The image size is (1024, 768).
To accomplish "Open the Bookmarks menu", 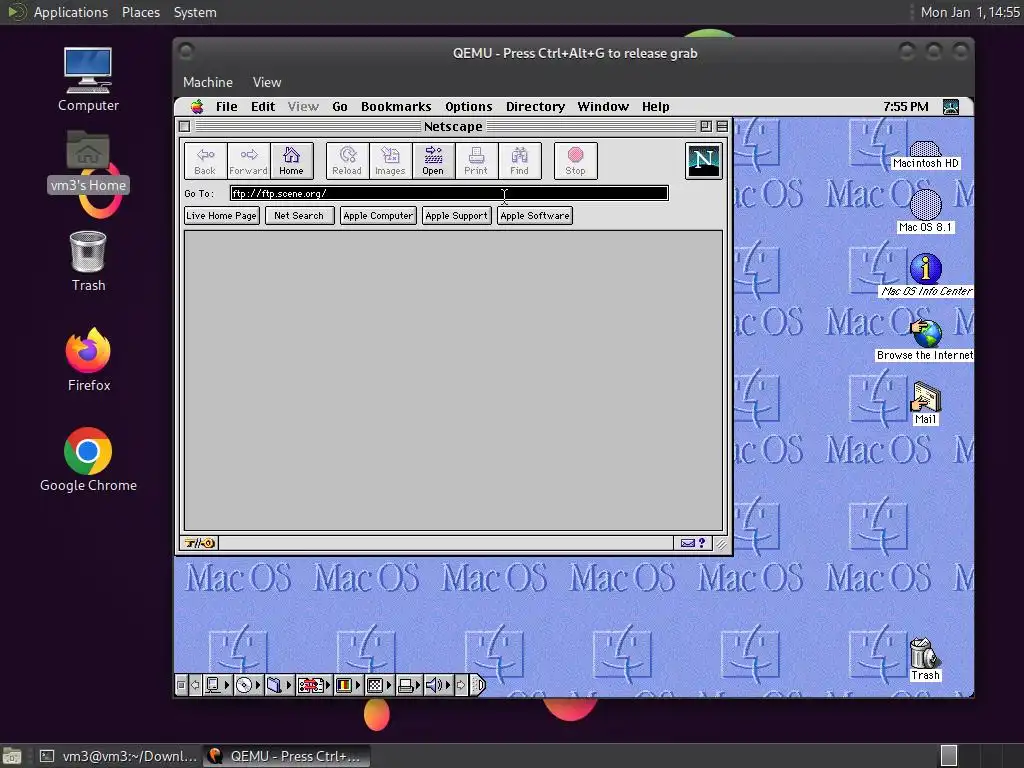I will [396, 106].
